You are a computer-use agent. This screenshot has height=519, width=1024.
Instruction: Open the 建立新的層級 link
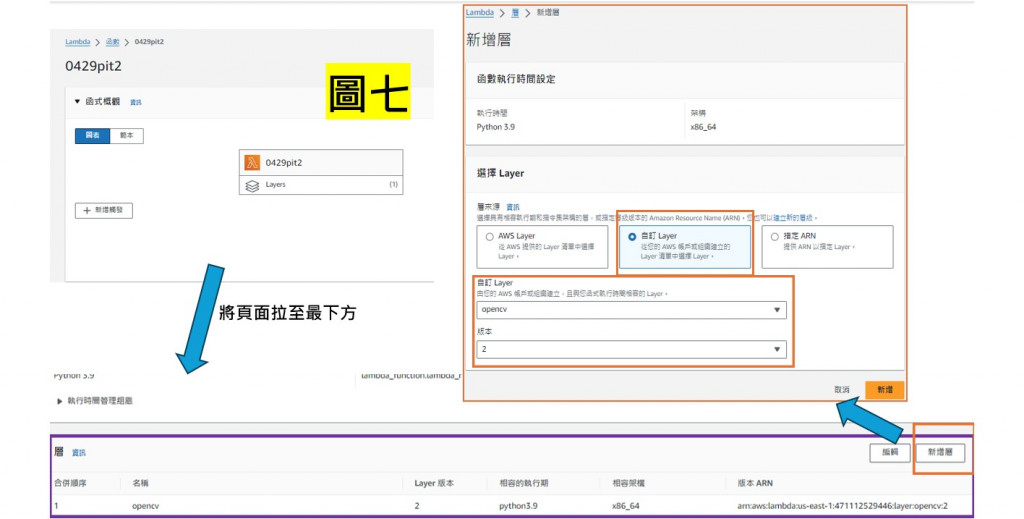pyautogui.click(x=793, y=218)
